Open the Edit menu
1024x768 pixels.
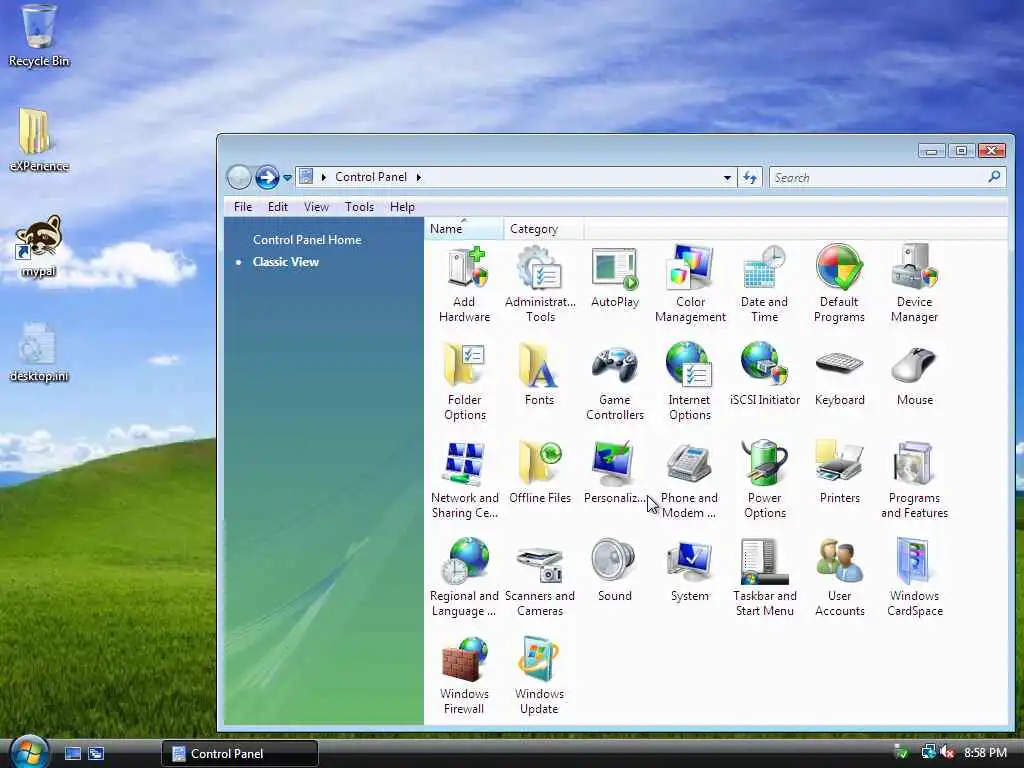[278, 207]
